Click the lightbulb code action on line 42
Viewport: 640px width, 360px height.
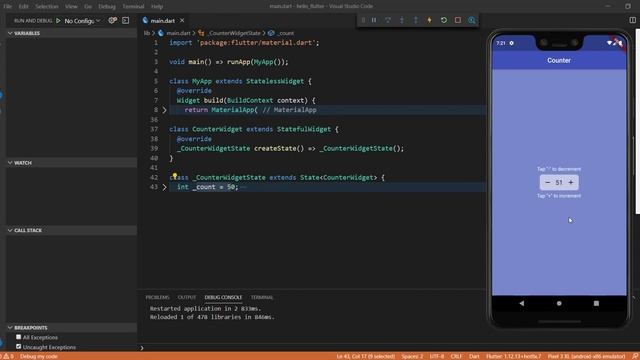click(x=175, y=176)
